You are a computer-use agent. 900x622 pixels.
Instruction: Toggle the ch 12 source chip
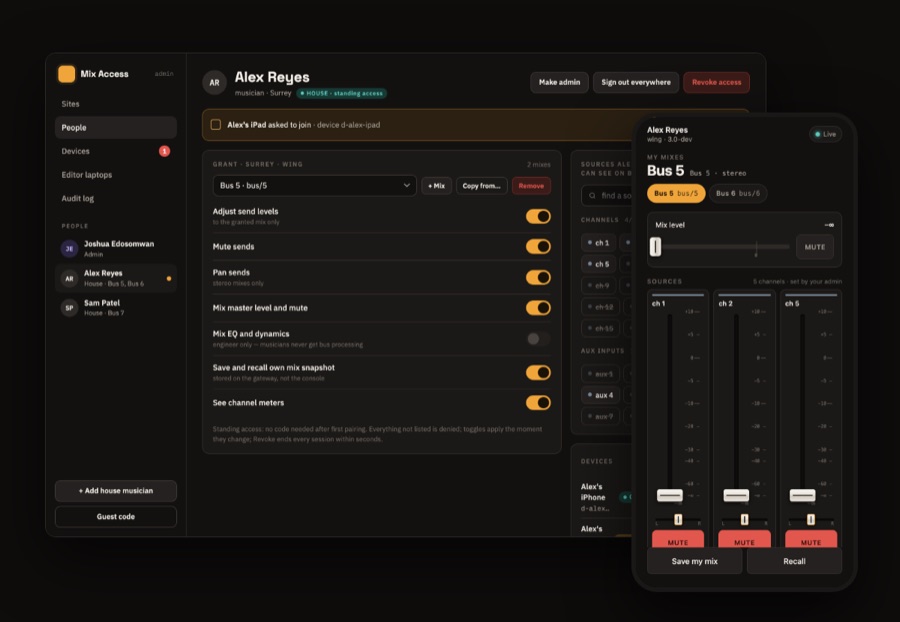(600, 307)
